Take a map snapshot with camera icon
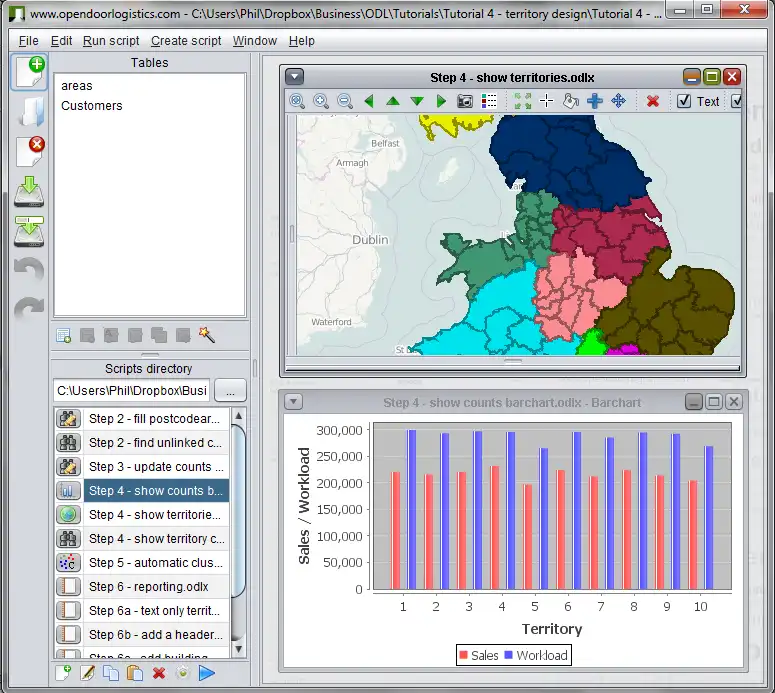 [465, 101]
